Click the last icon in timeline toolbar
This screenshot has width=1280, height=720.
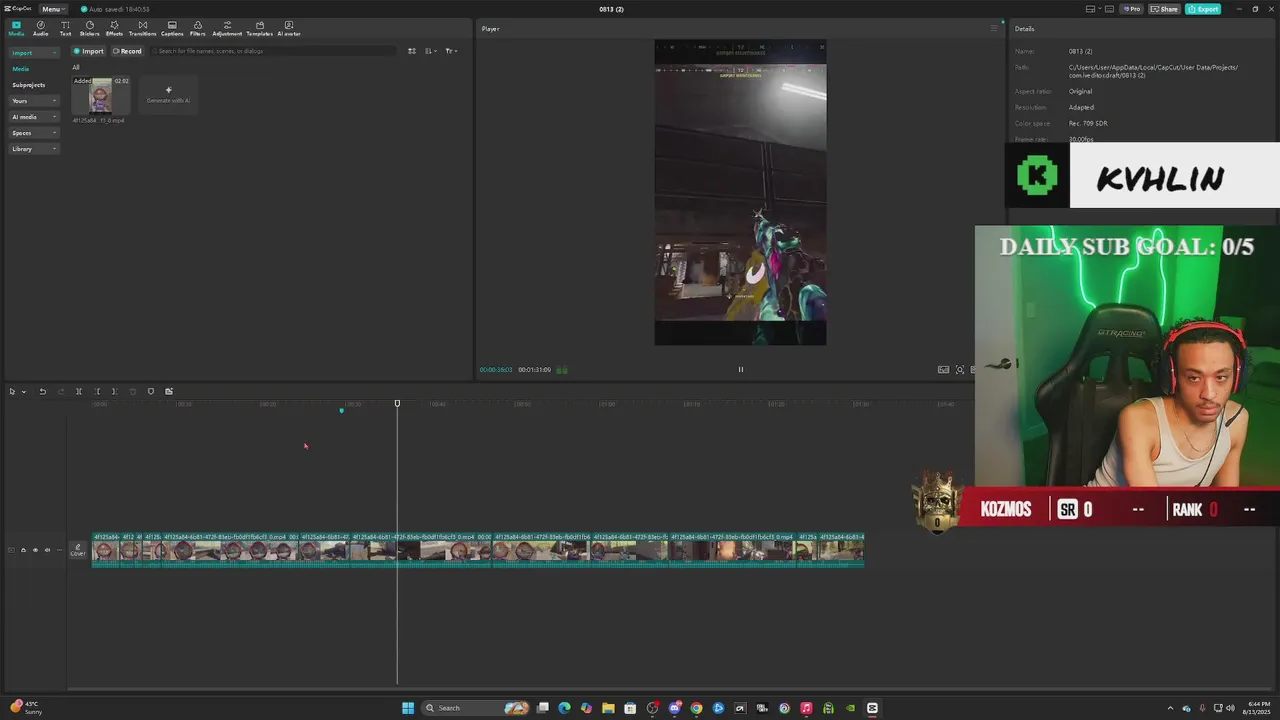tap(169, 391)
